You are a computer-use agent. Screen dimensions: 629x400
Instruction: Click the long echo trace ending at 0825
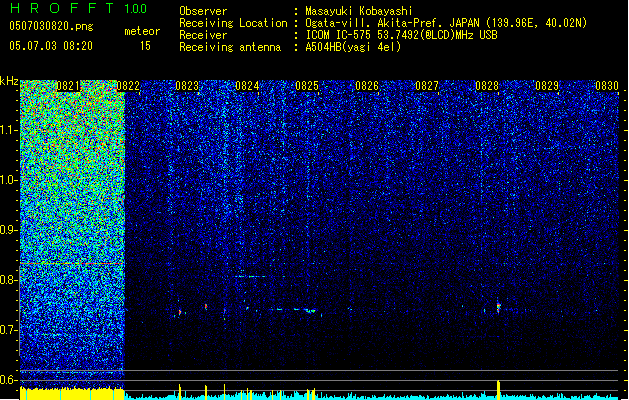pyautogui.click(x=293, y=310)
